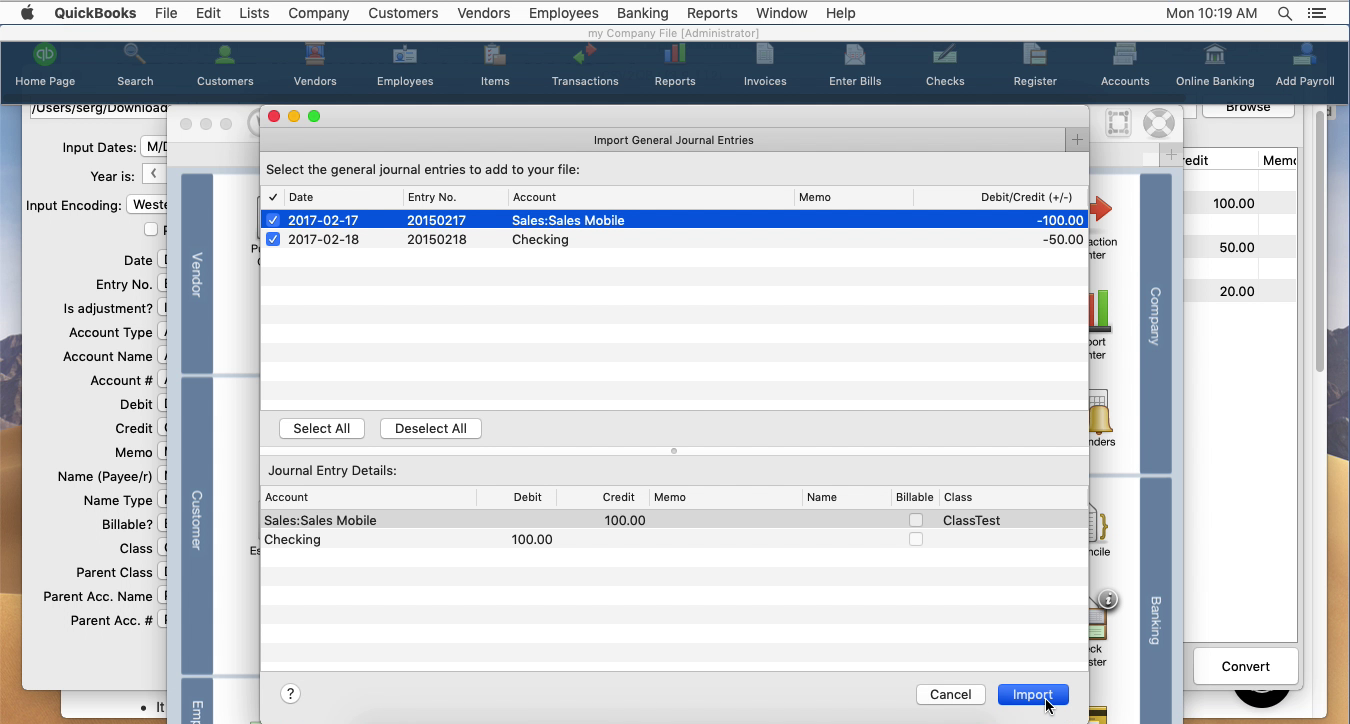Click ClassTest class cell

pyautogui.click(x=971, y=520)
